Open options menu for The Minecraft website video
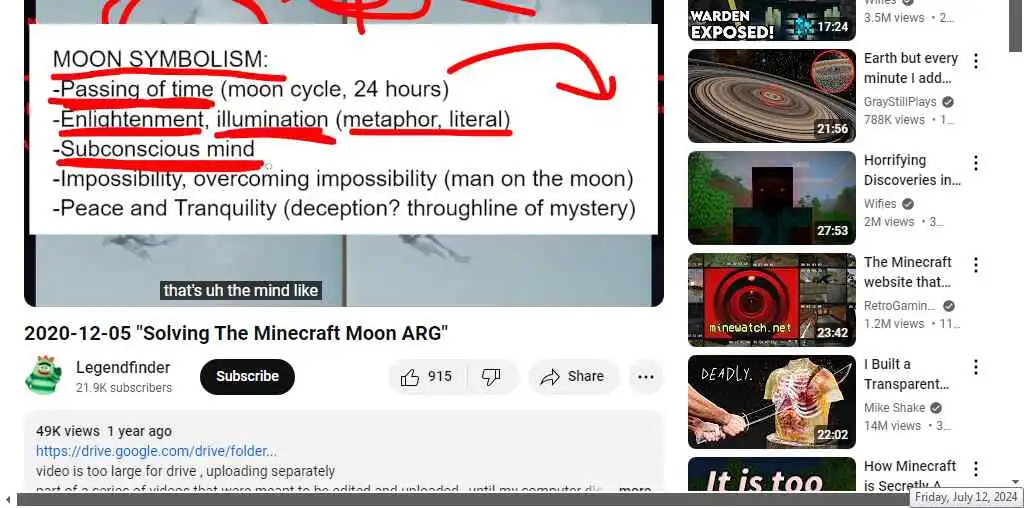Screen dimensions: 1024x508 point(975,265)
